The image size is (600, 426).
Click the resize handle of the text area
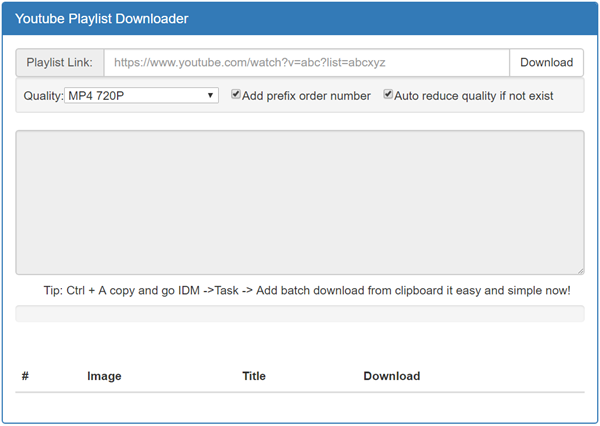point(580,270)
